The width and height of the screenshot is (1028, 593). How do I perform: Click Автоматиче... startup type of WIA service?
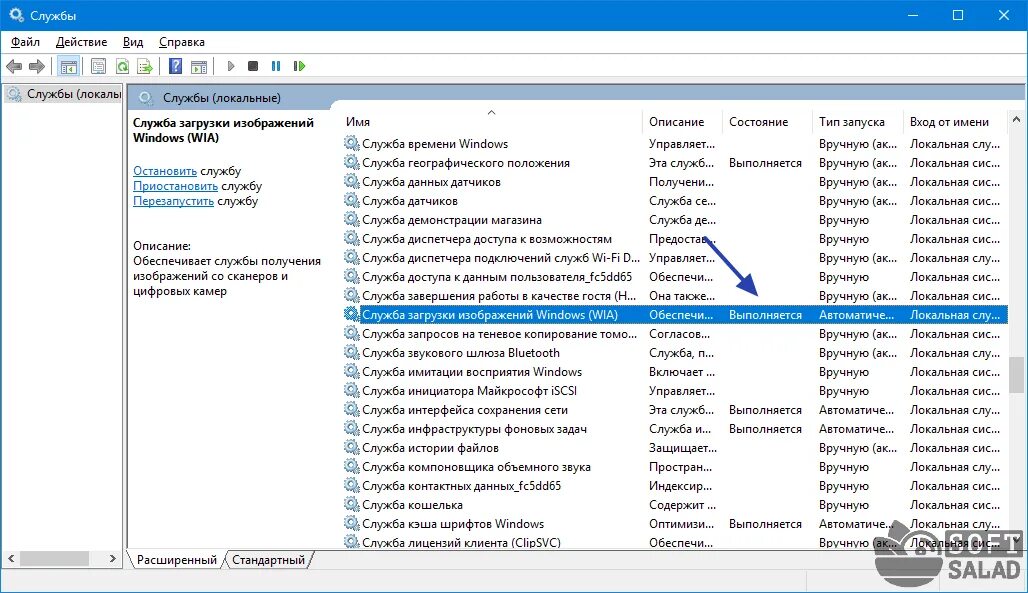point(856,315)
